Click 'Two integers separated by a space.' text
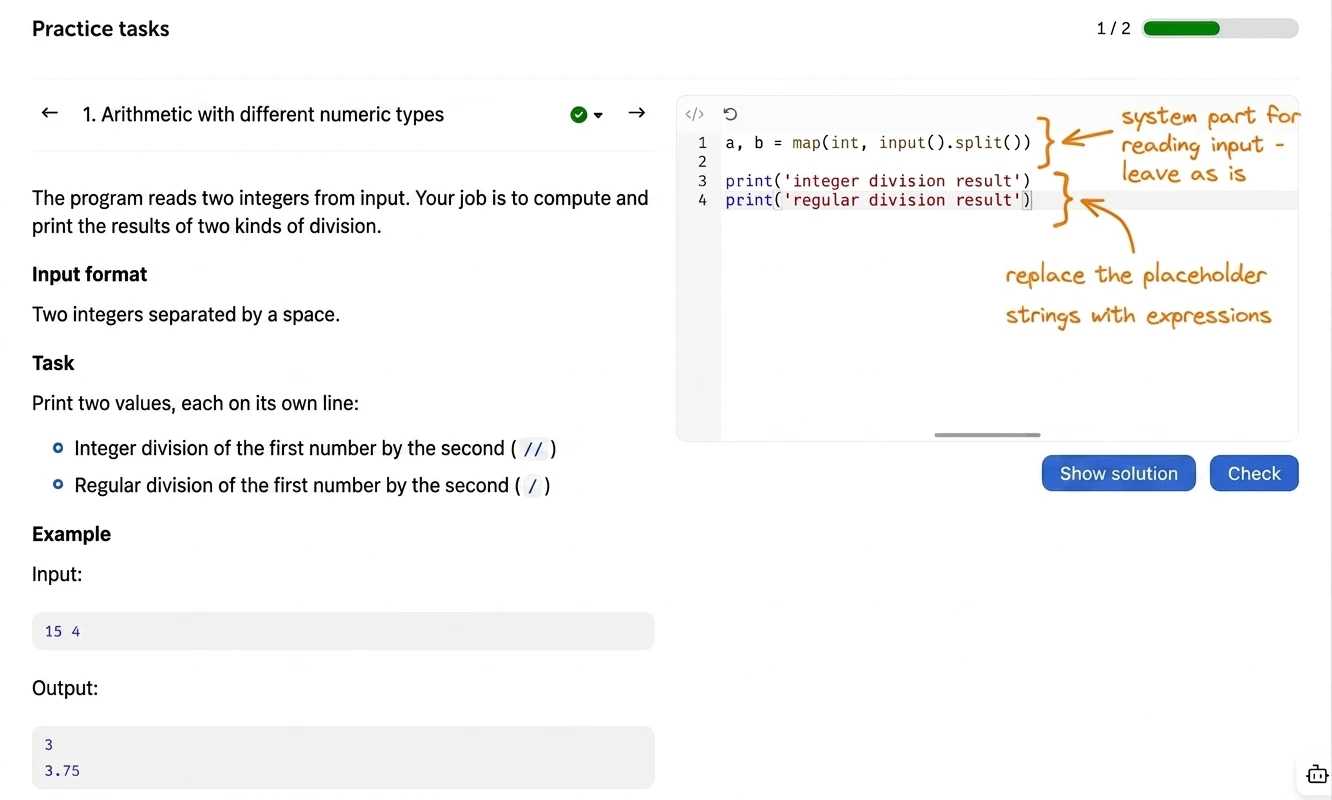Viewport: 1332px width, 800px height. (x=186, y=314)
